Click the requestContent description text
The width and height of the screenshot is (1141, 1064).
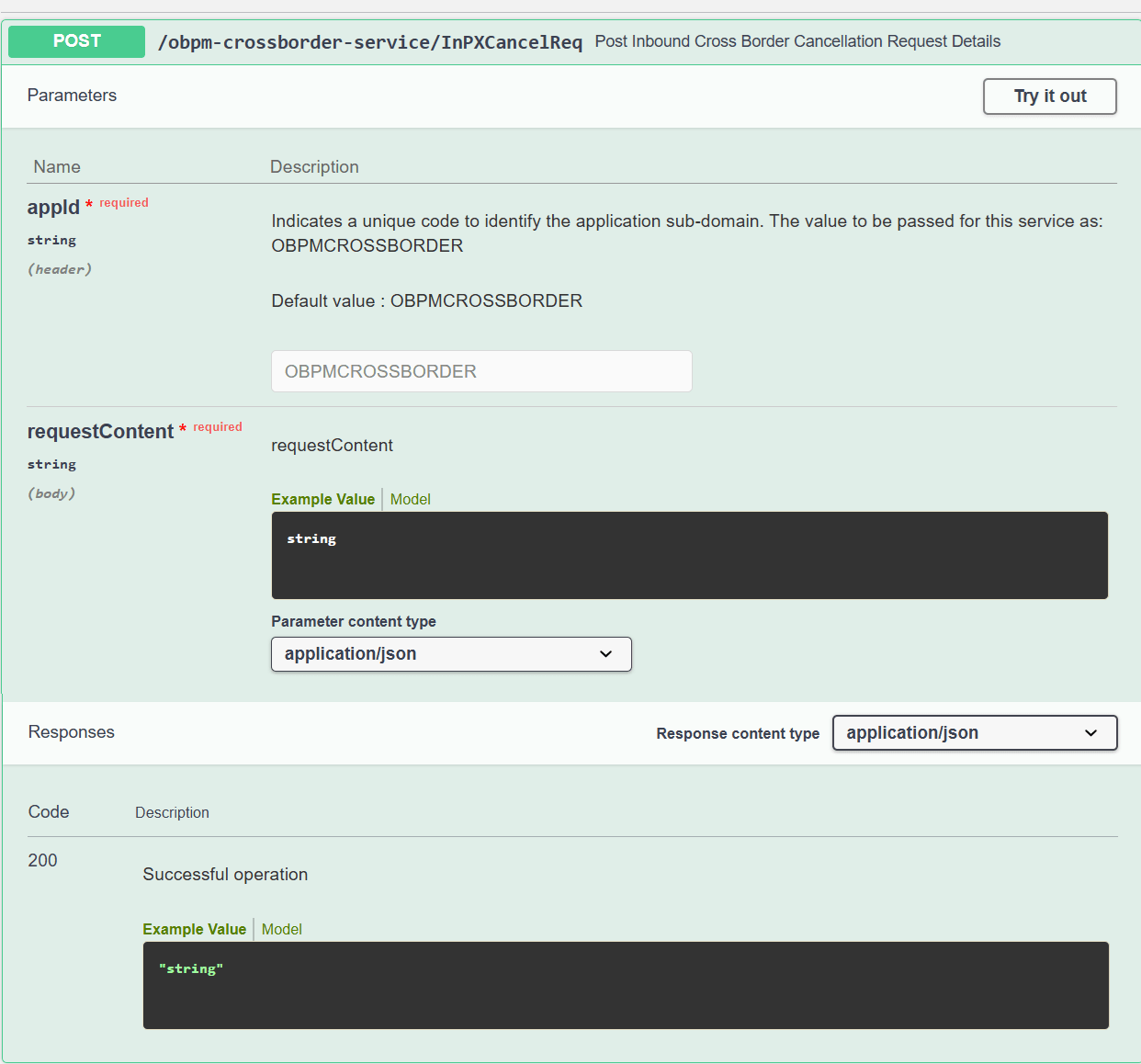point(332,446)
